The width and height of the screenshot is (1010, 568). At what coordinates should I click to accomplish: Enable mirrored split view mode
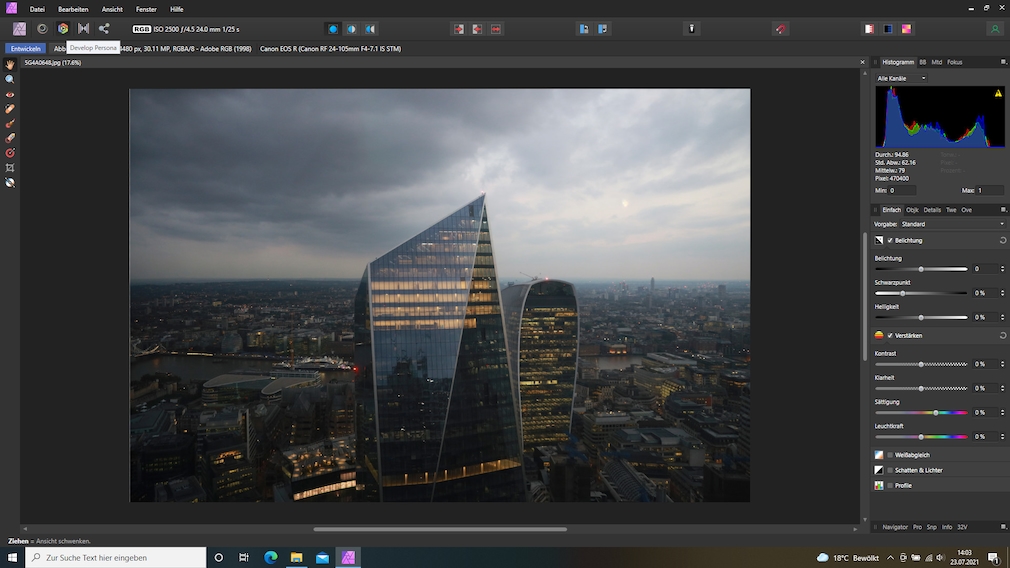(370, 29)
